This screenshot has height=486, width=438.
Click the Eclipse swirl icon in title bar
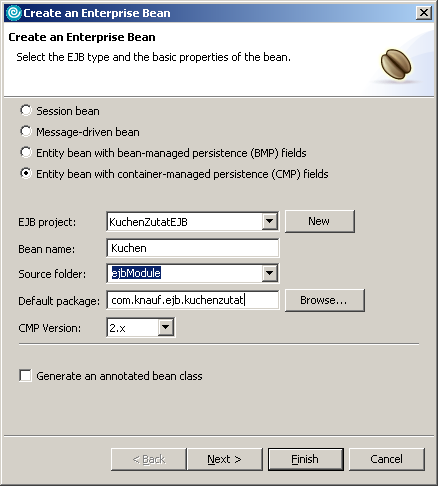click(x=14, y=13)
